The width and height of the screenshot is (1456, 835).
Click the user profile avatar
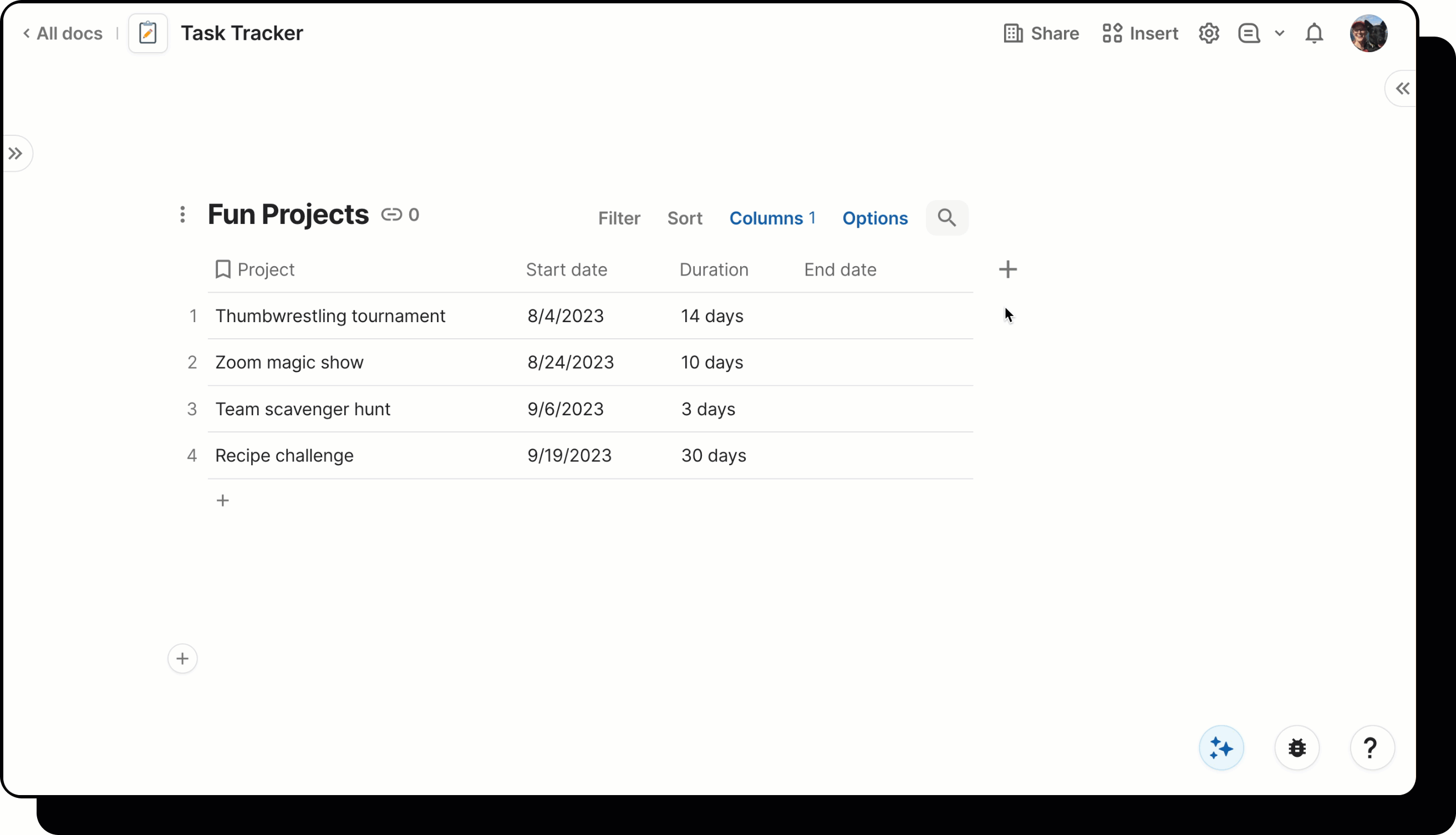pyautogui.click(x=1369, y=33)
